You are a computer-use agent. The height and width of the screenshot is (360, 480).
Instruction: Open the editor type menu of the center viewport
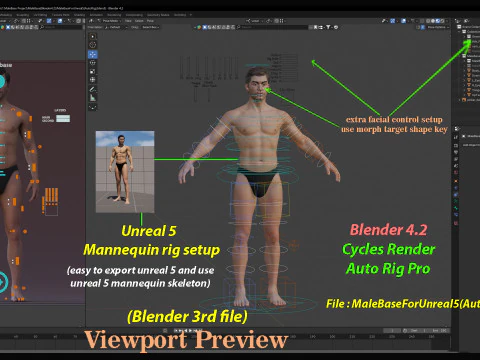(x=91, y=21)
